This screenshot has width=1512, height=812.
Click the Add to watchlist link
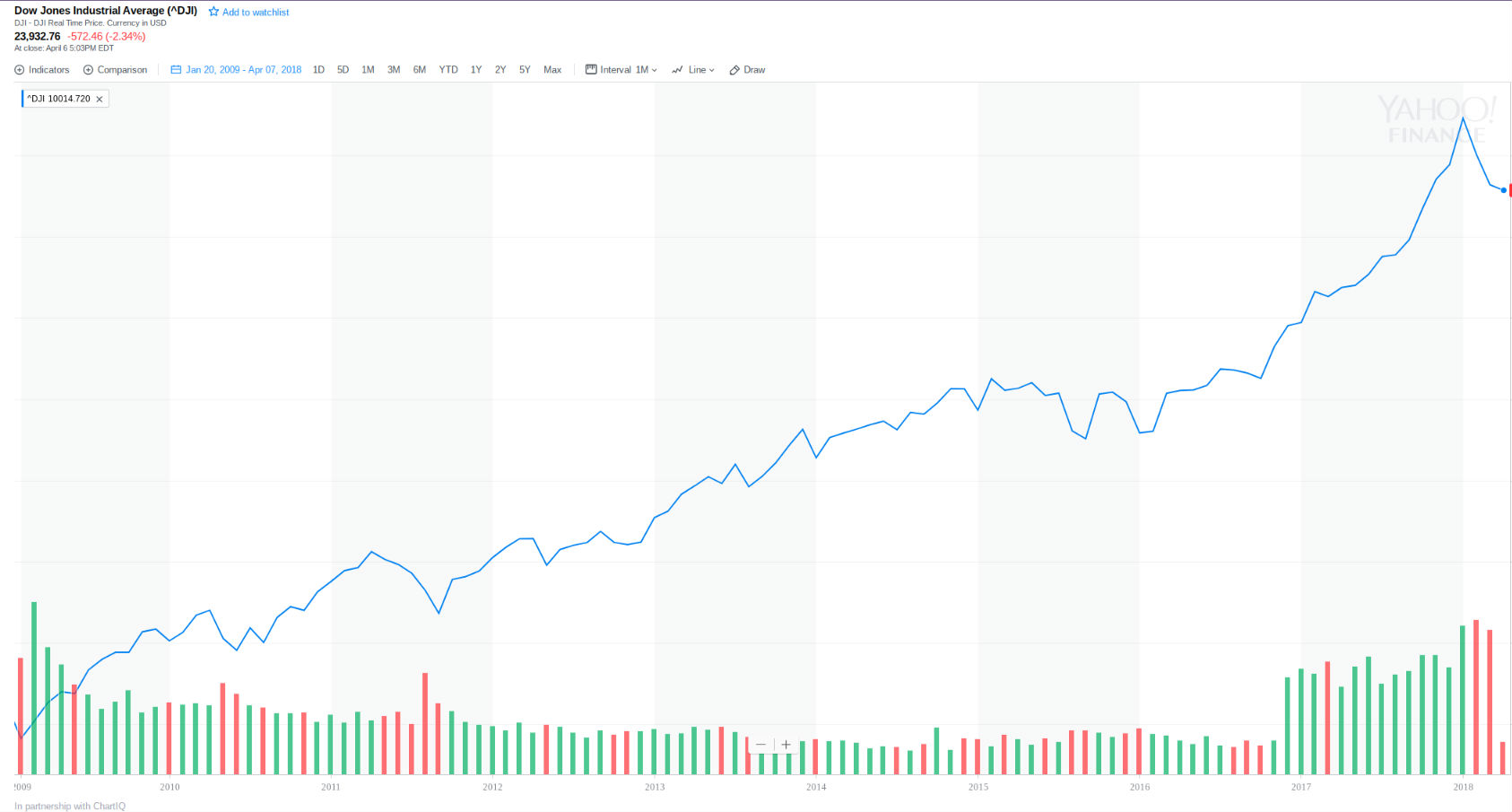pos(256,13)
